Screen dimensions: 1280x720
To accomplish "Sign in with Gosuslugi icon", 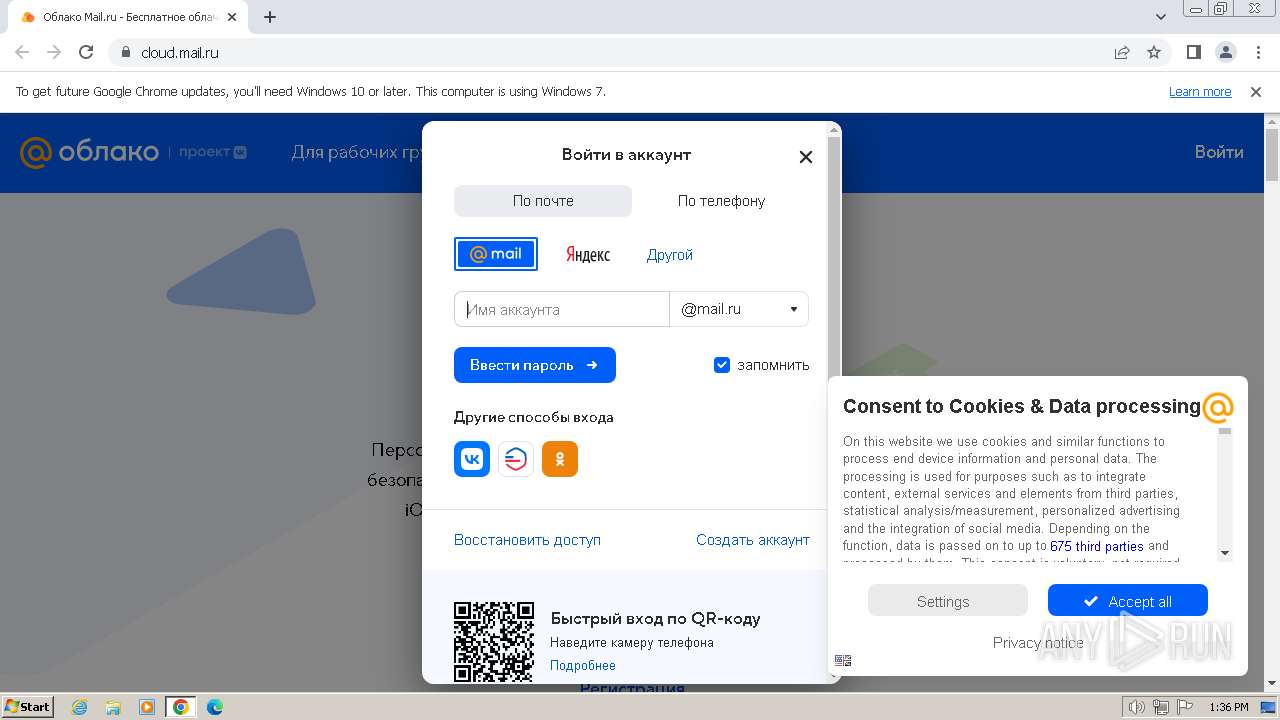I will [516, 459].
